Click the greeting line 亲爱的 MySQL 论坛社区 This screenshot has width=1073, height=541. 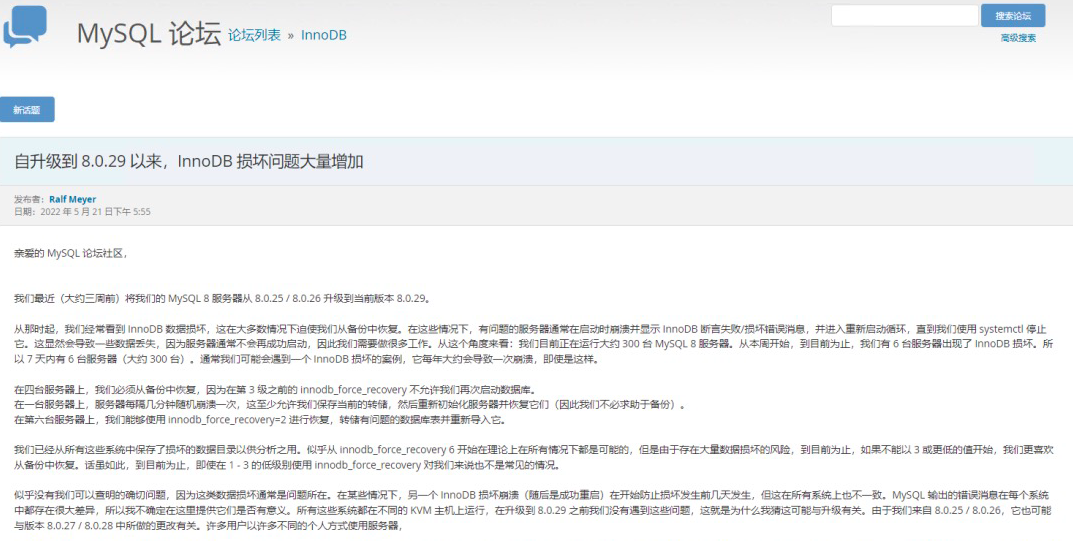pos(71,253)
